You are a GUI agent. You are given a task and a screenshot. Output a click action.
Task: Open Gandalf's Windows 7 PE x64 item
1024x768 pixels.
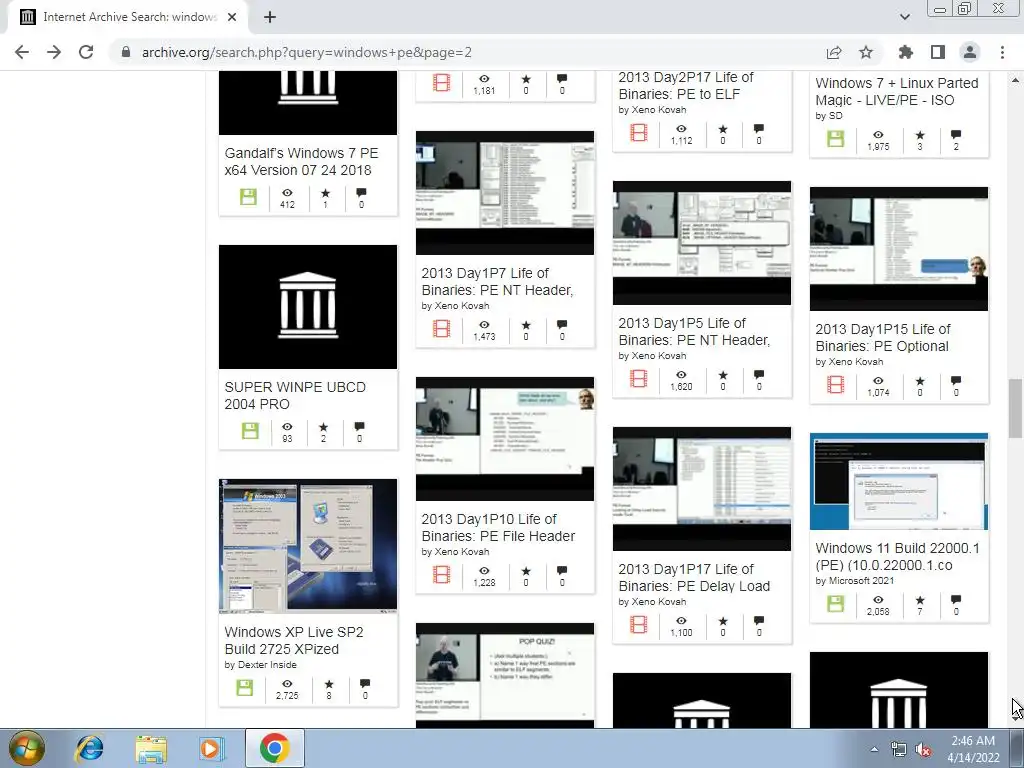click(301, 161)
